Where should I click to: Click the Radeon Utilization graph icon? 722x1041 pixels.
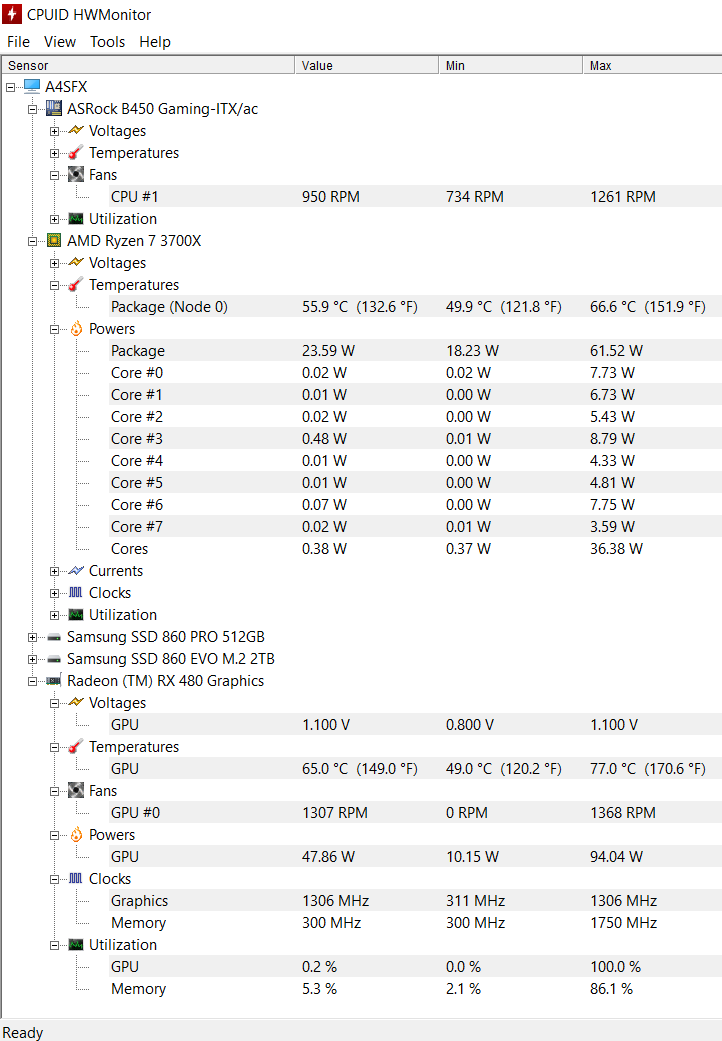(x=76, y=945)
